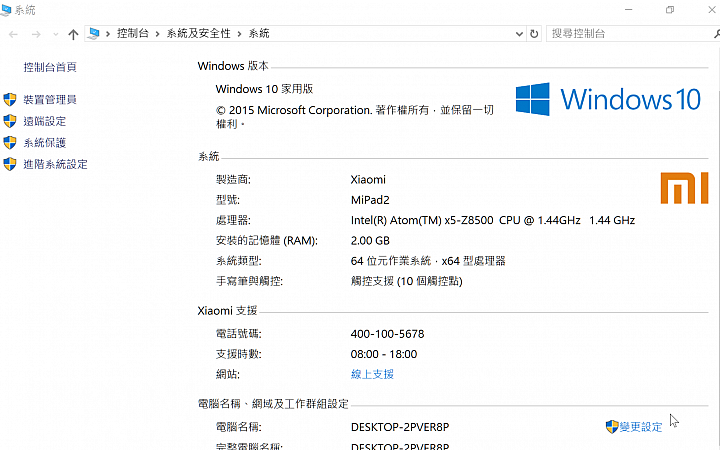The image size is (720, 450).
Task: Click the MiPad2 model value
Action: [370, 200]
